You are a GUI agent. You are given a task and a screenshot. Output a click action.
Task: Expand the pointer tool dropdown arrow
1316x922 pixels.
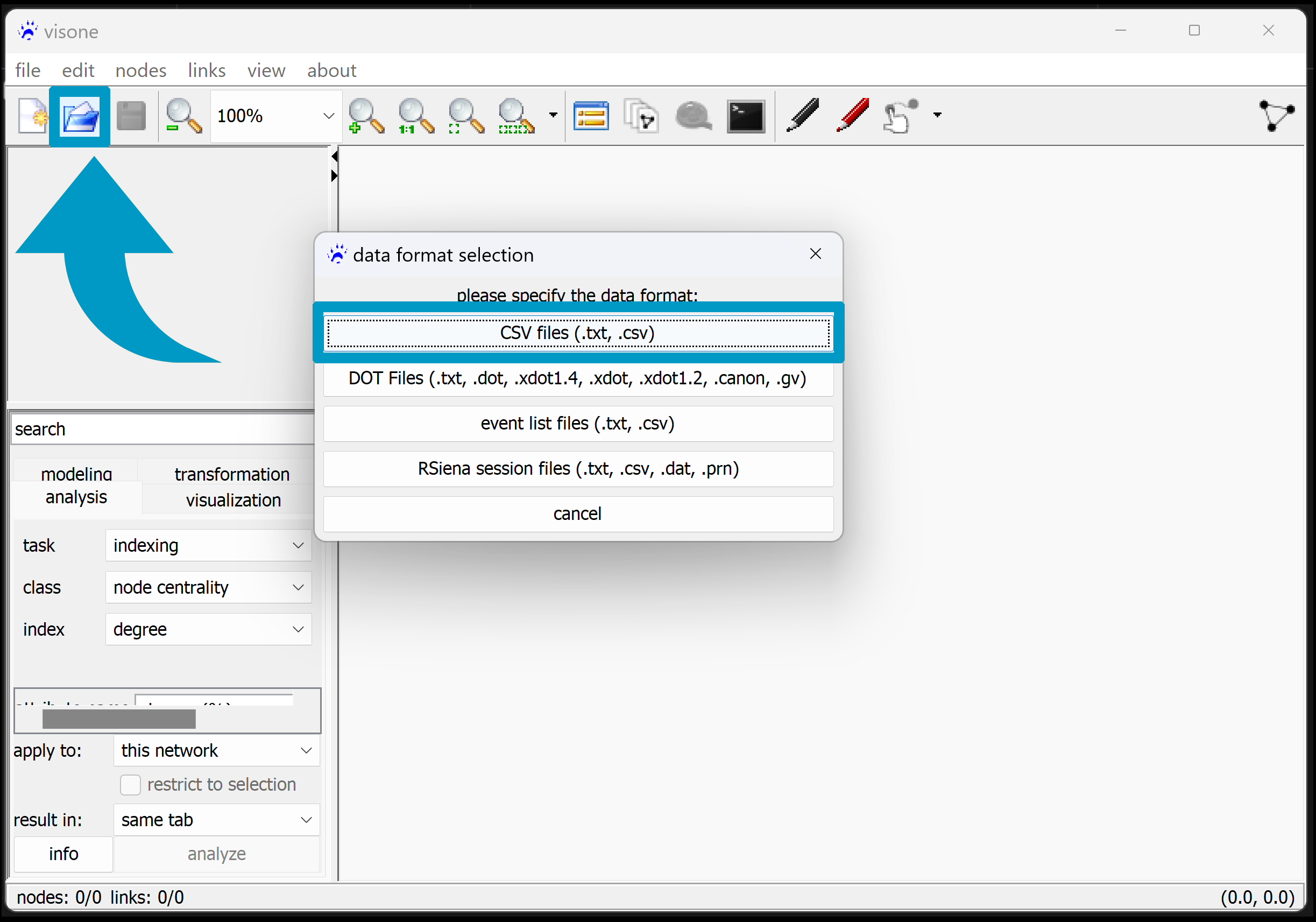(937, 115)
